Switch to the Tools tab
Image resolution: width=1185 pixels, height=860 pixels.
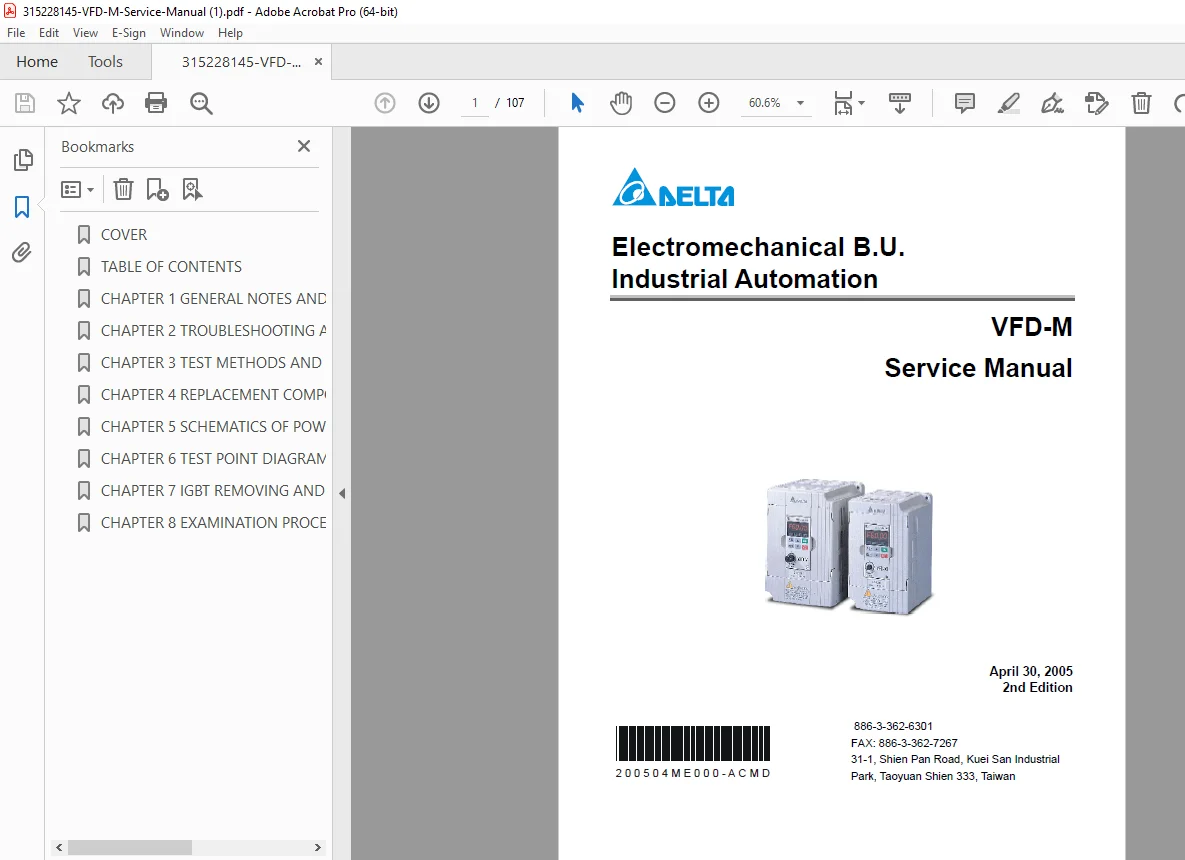[105, 61]
